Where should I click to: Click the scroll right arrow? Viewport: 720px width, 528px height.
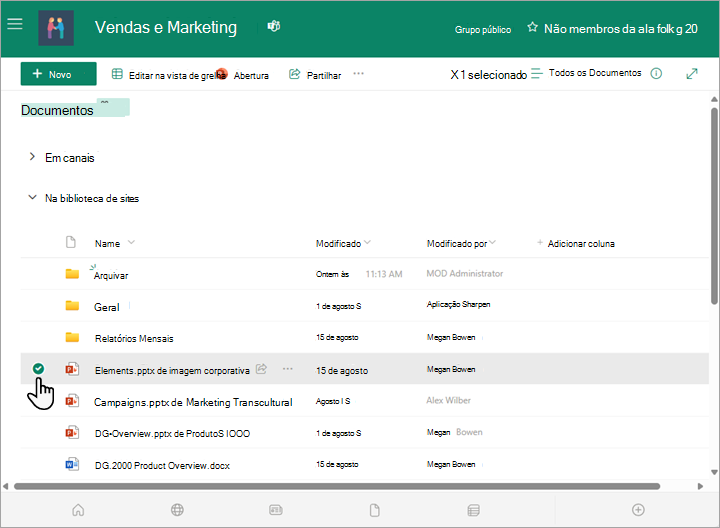[x=700, y=486]
